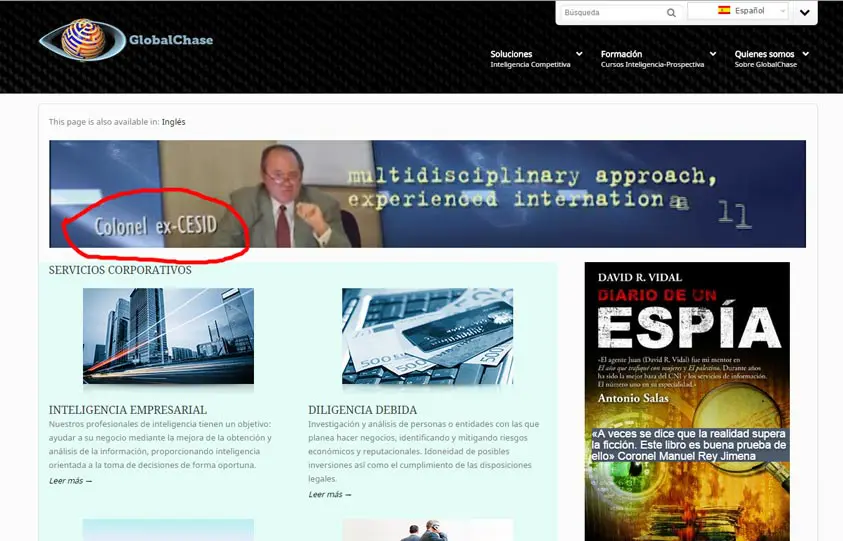The width and height of the screenshot is (843, 541).
Task: Open the Español language dropdown
Action: click(738, 11)
